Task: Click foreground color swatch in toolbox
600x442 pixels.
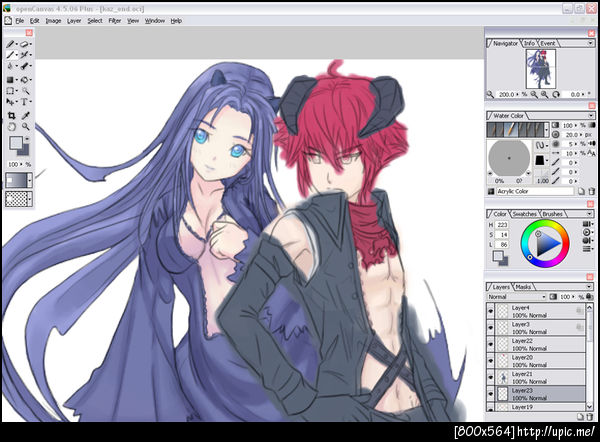Action: 16,143
